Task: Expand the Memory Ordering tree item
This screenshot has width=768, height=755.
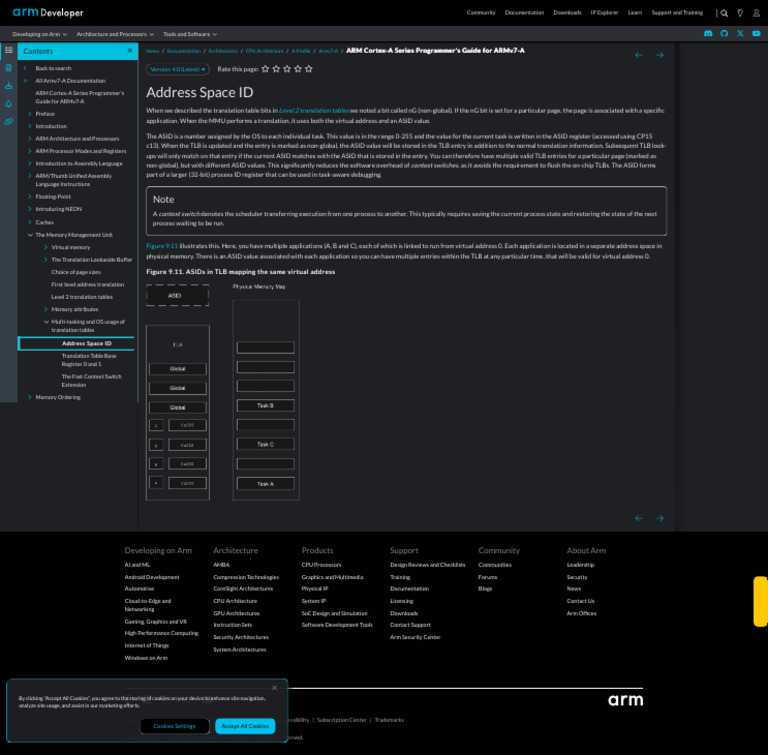Action: pos(30,397)
